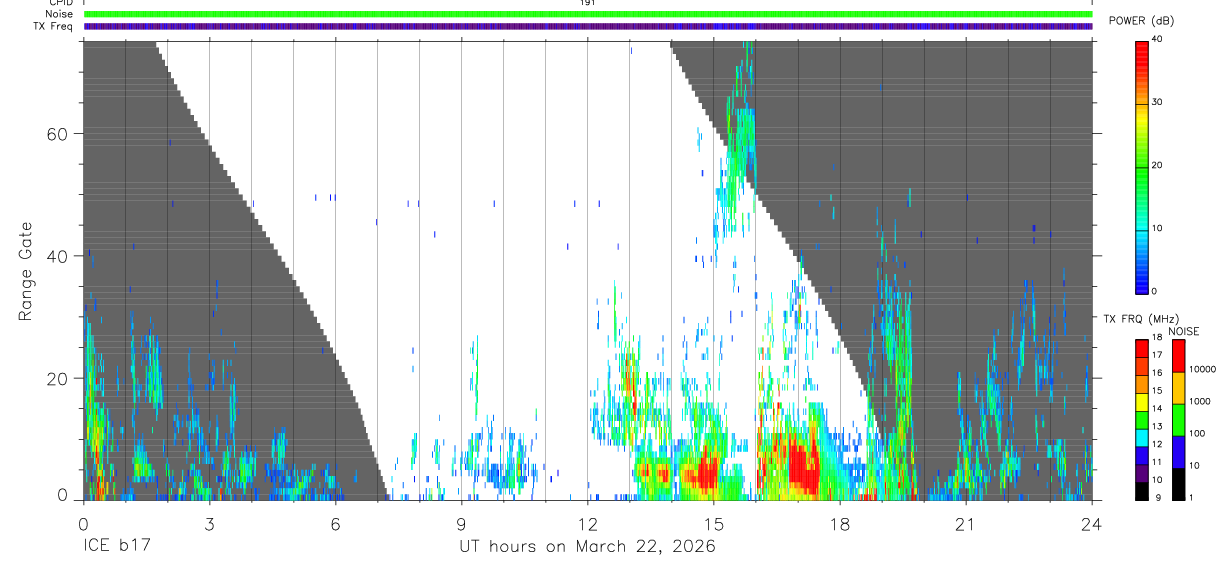Viewport: 1228px width, 567px height.
Task: Click the '100' tick on the NOISE scale
Action: click(x=1197, y=434)
